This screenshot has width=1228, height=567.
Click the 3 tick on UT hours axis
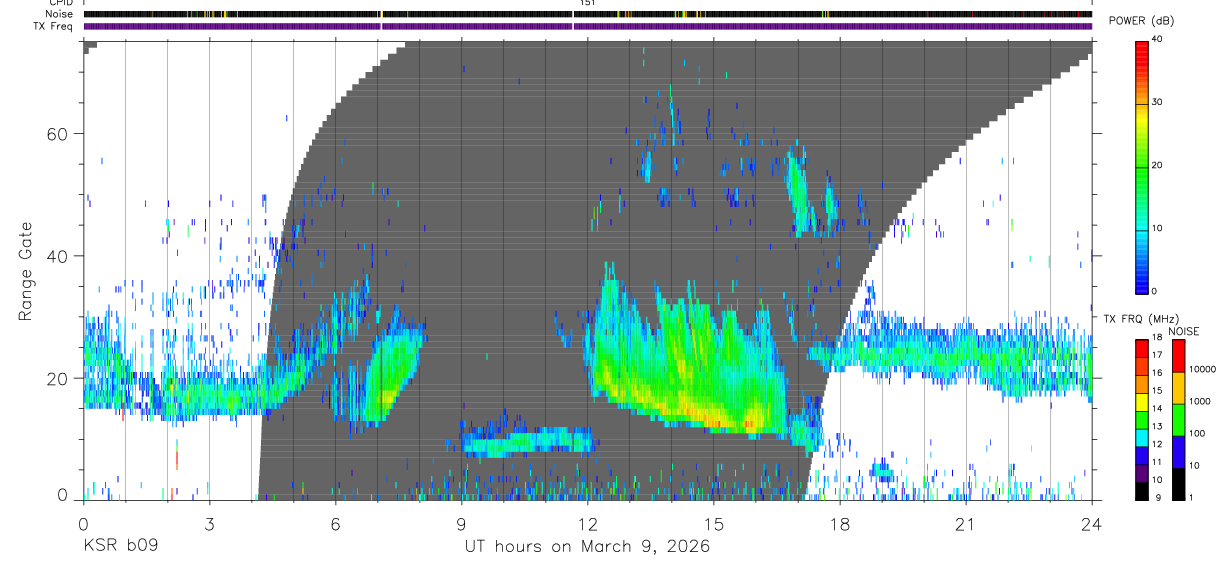point(209,525)
